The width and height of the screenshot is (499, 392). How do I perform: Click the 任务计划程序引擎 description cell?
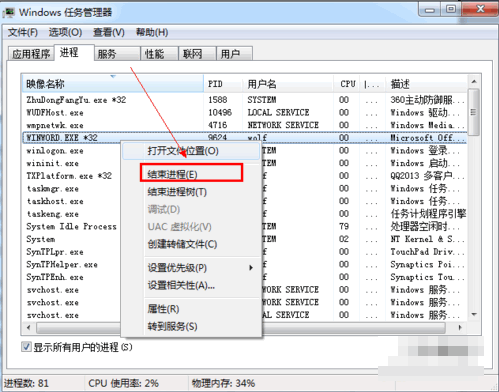[x=428, y=214]
